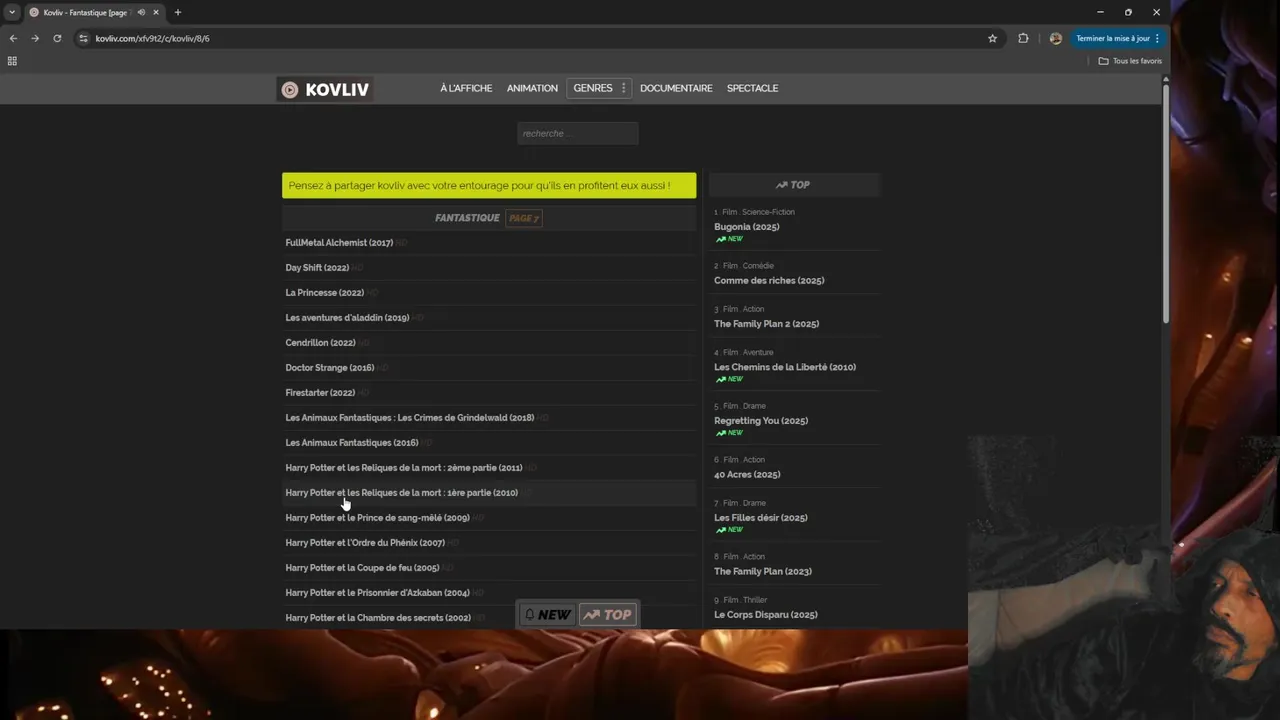Open Harry Potter Reliques 1ère partie (2010)
Screen dimensions: 1280x720
pyautogui.click(x=401, y=493)
